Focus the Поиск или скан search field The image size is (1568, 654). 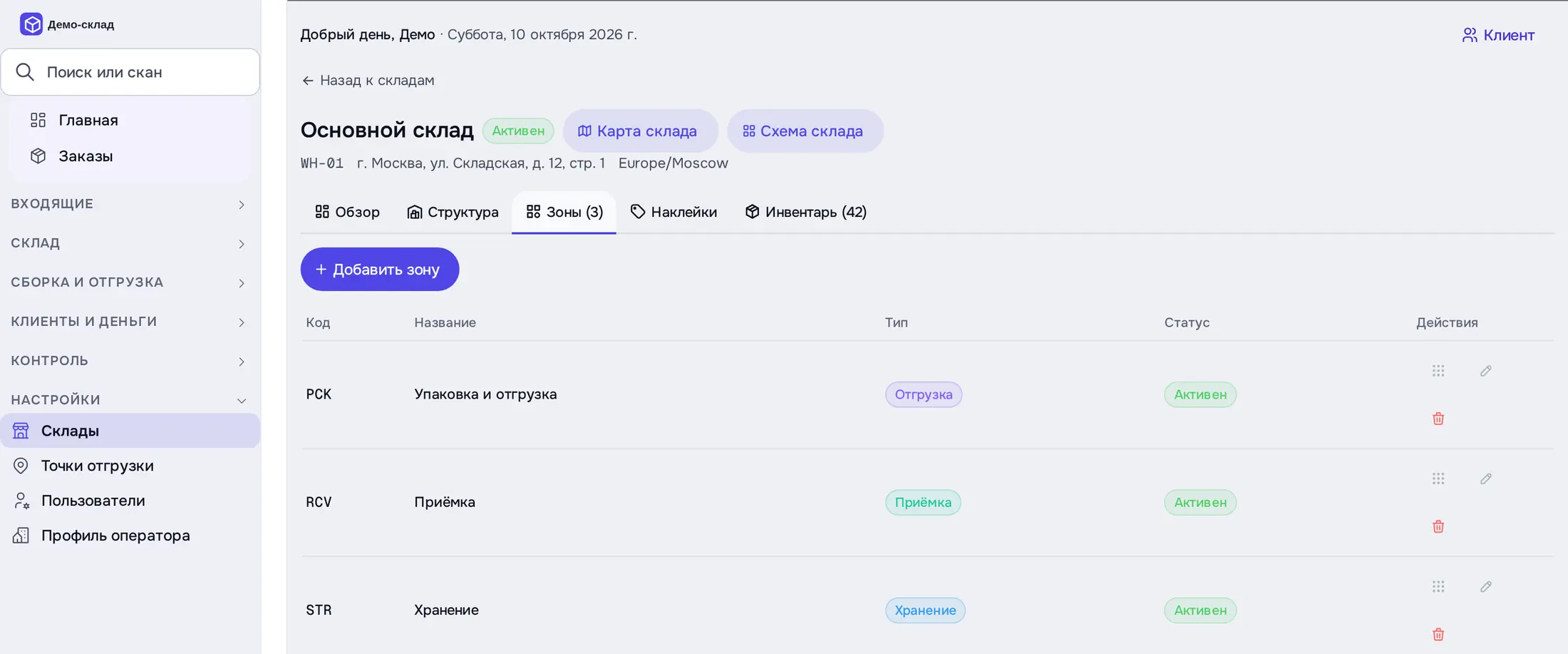click(x=130, y=72)
